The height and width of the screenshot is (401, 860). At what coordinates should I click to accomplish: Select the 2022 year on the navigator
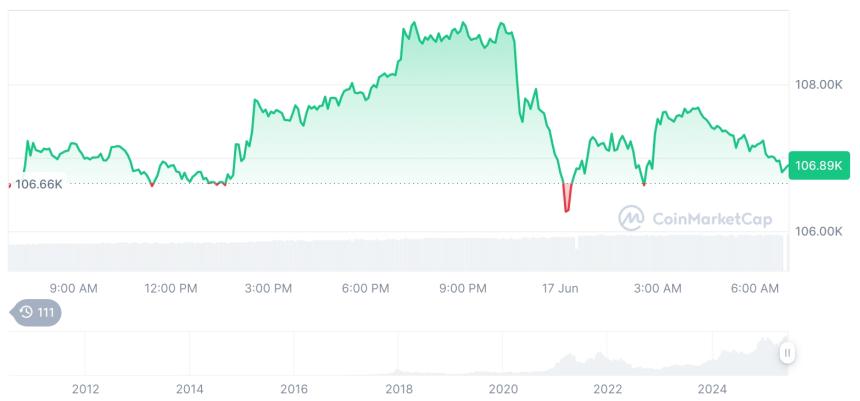pyautogui.click(x=608, y=388)
